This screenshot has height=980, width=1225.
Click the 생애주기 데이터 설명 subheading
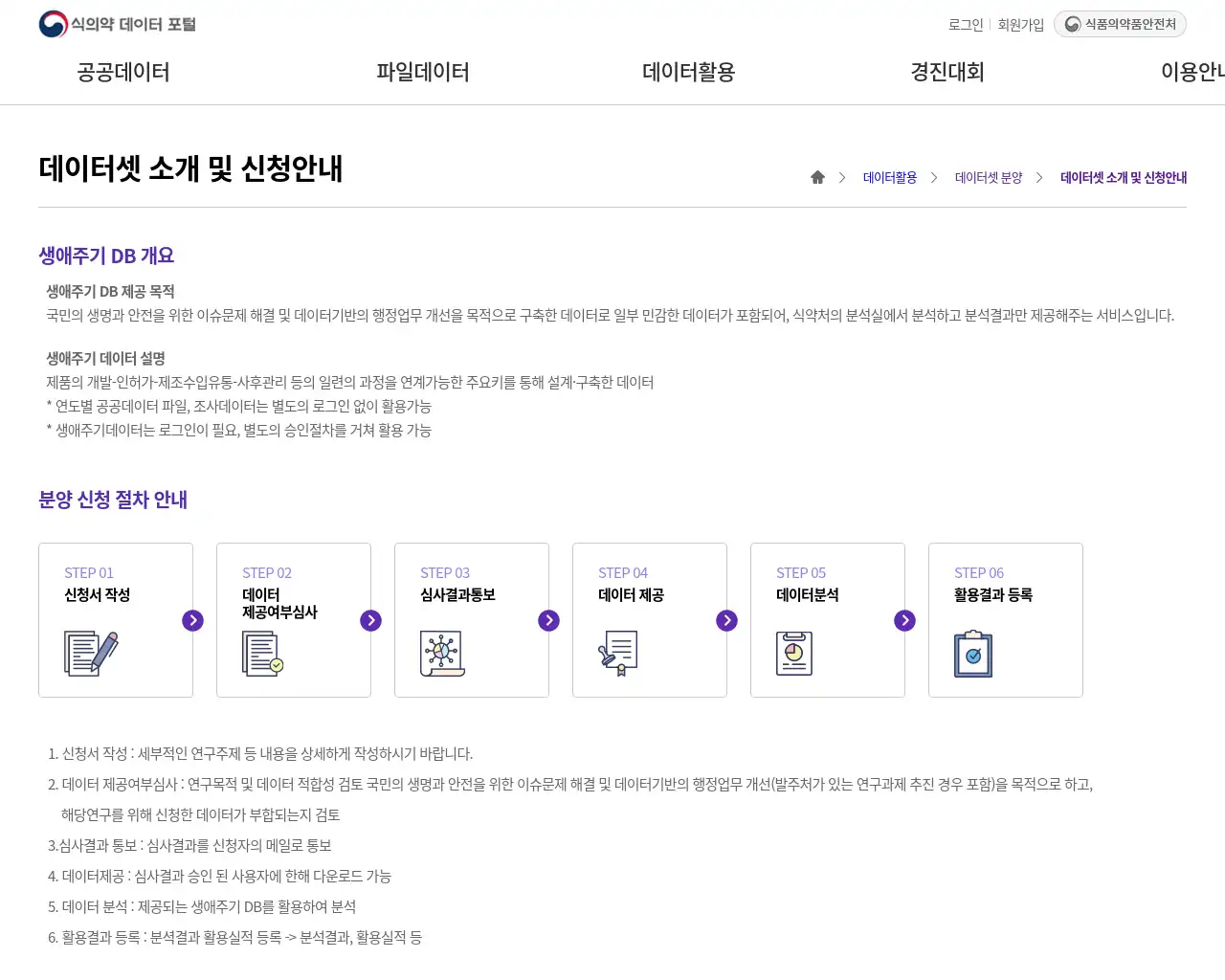105,359
